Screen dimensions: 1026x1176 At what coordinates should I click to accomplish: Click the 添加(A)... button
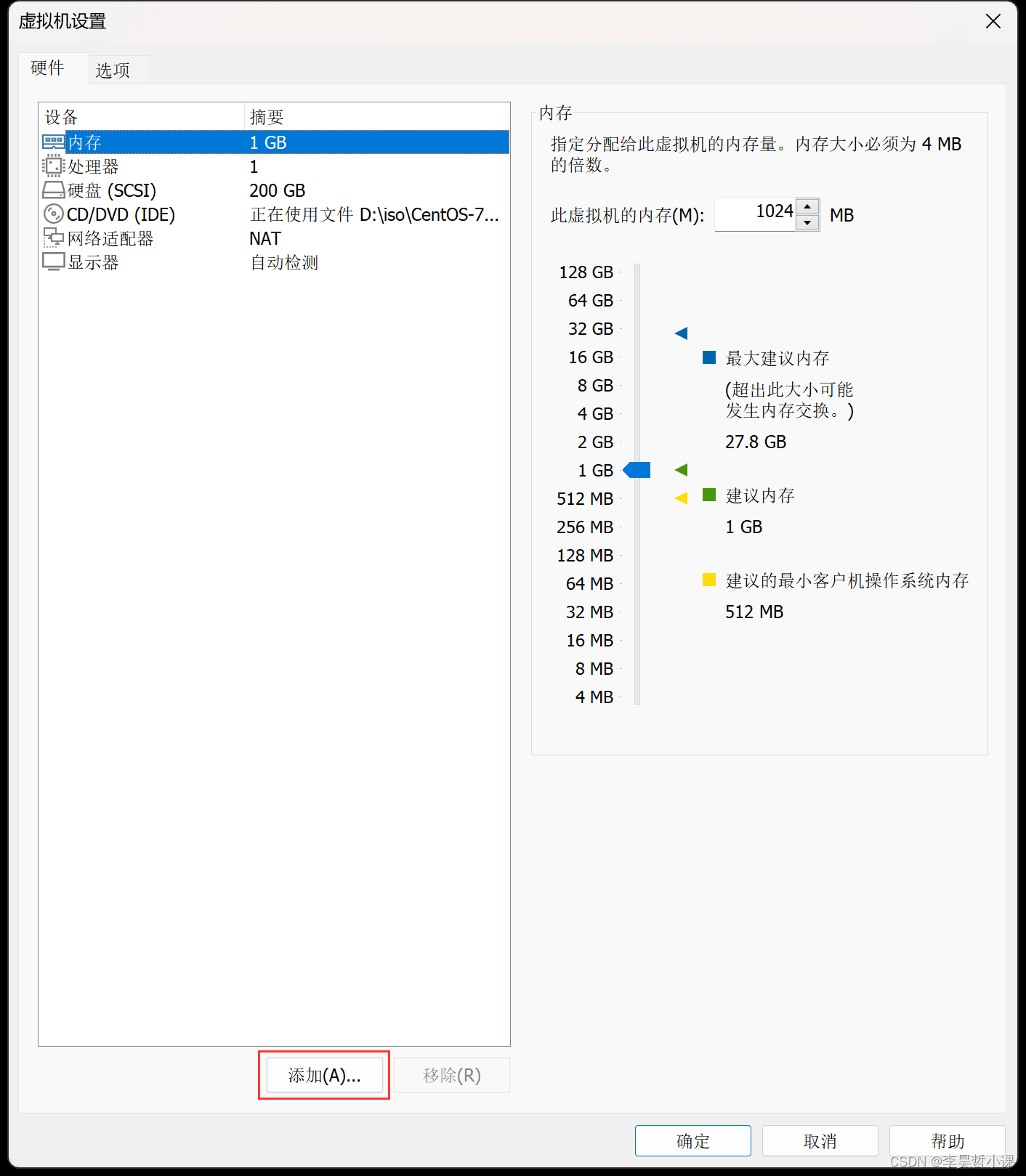[324, 1075]
